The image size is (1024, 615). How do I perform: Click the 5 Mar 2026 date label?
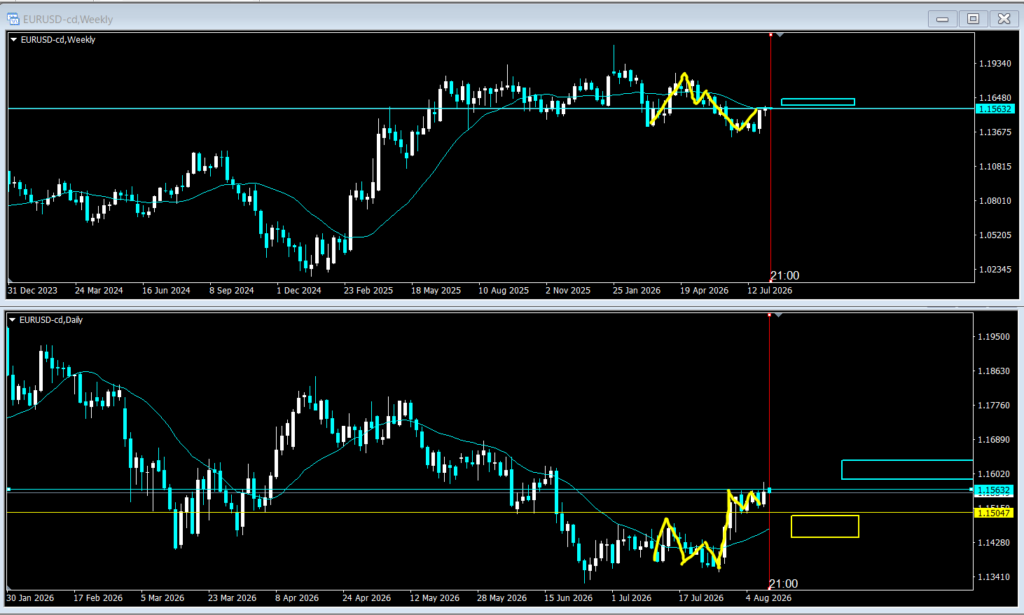tap(163, 598)
